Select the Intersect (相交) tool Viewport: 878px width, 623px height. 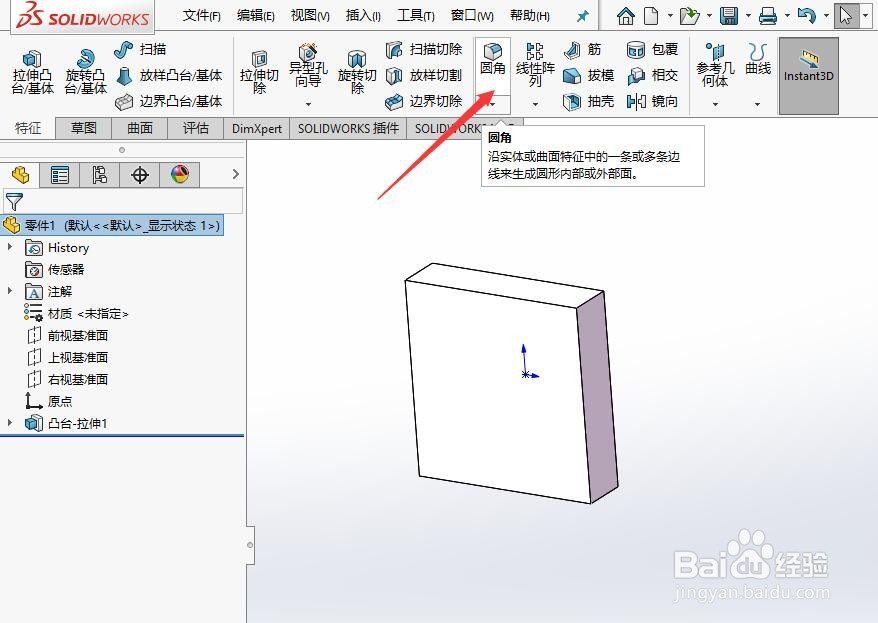click(652, 75)
